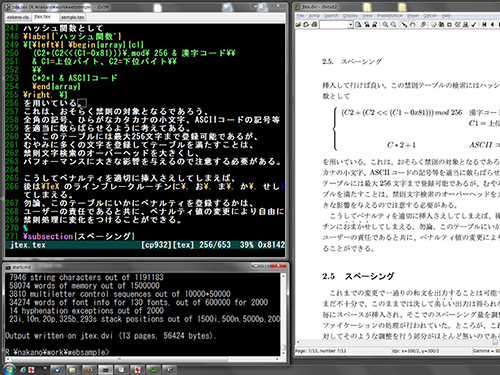The height and width of the screenshot is (375, 500).
Task: Click the loupe icon right of the hand tool in dviout
Action: [423, 24]
